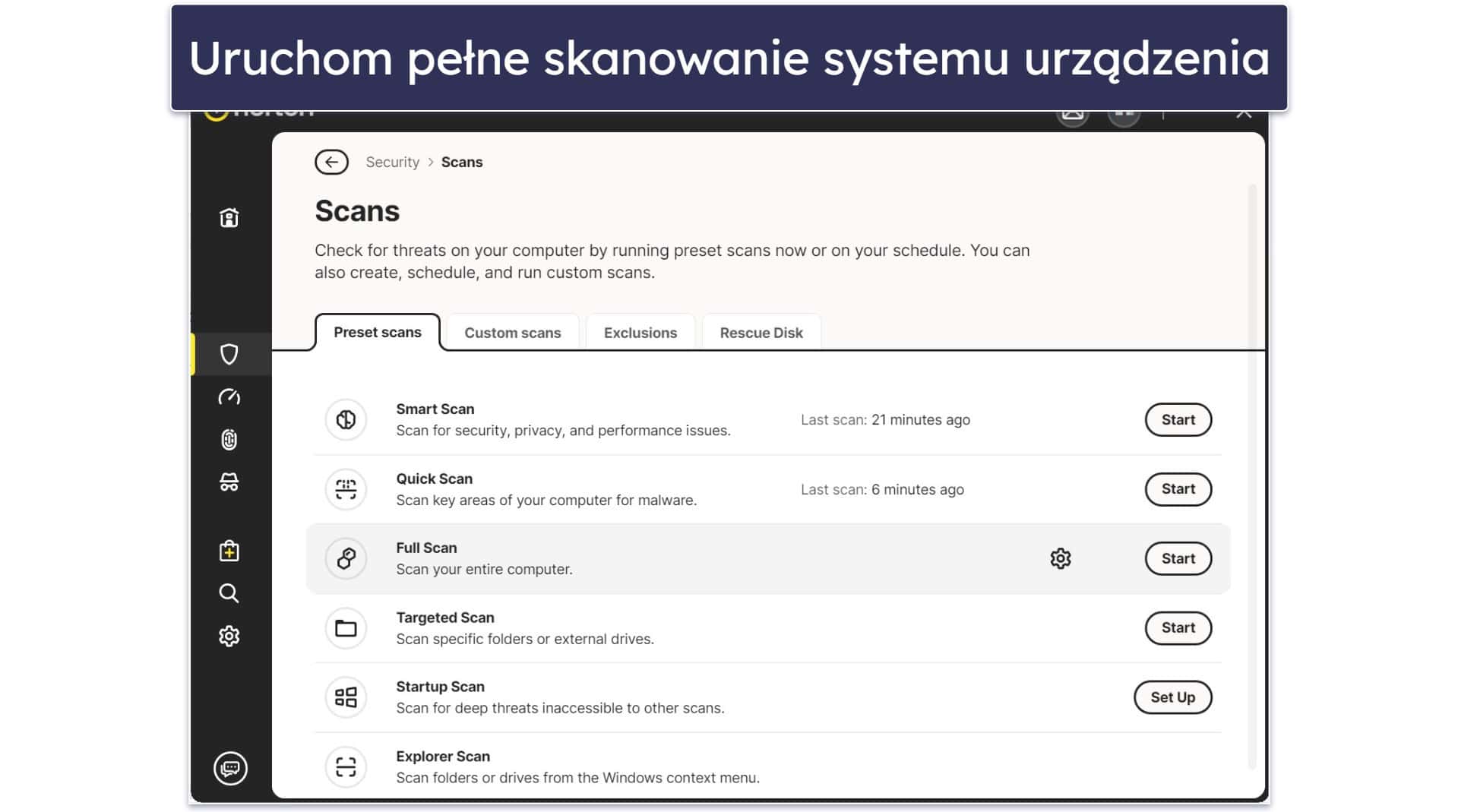Switch to the Custom scans tab
The height and width of the screenshot is (812, 1458).
pos(513,333)
